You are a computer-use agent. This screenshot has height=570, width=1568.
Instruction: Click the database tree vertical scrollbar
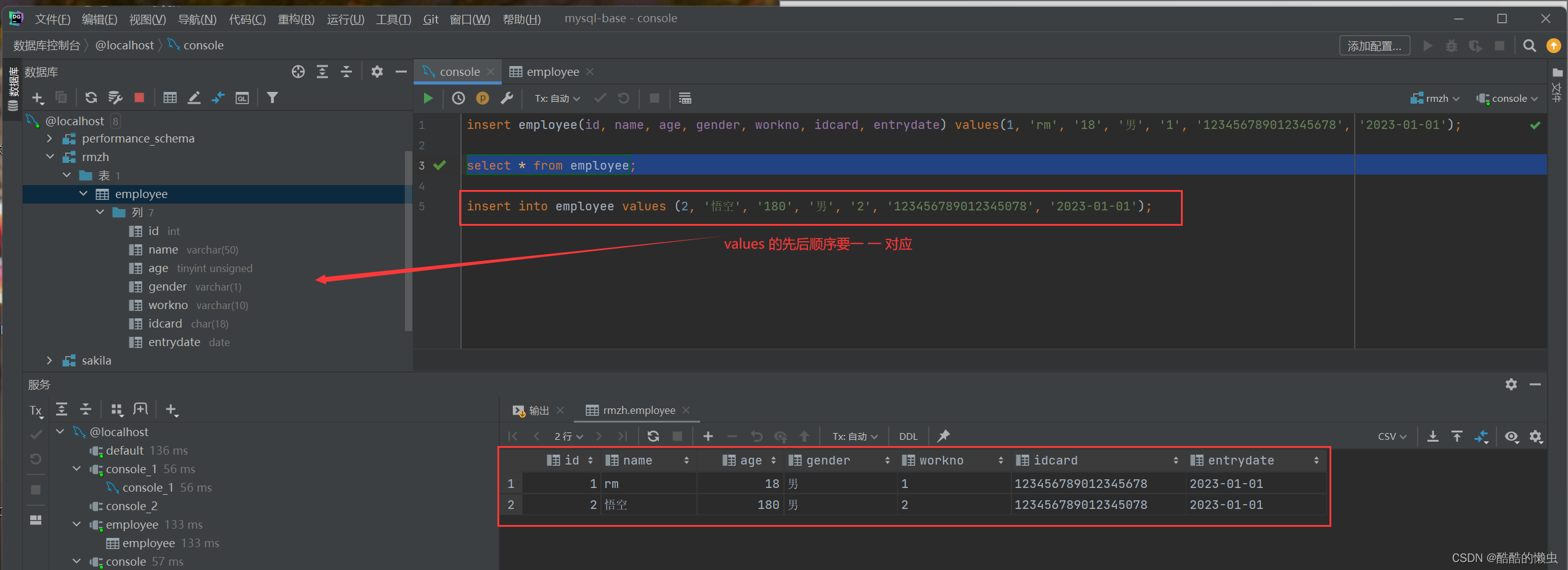(407, 241)
